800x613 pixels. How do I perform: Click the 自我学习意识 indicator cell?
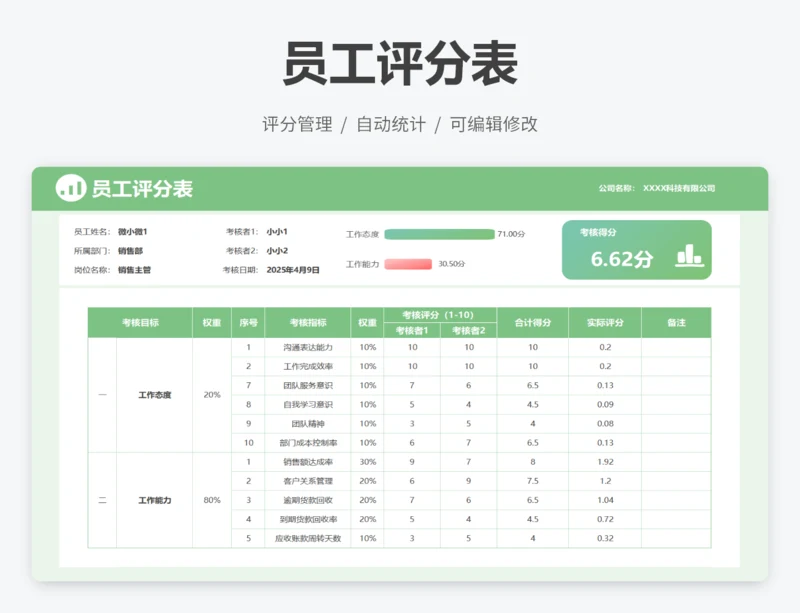308,405
